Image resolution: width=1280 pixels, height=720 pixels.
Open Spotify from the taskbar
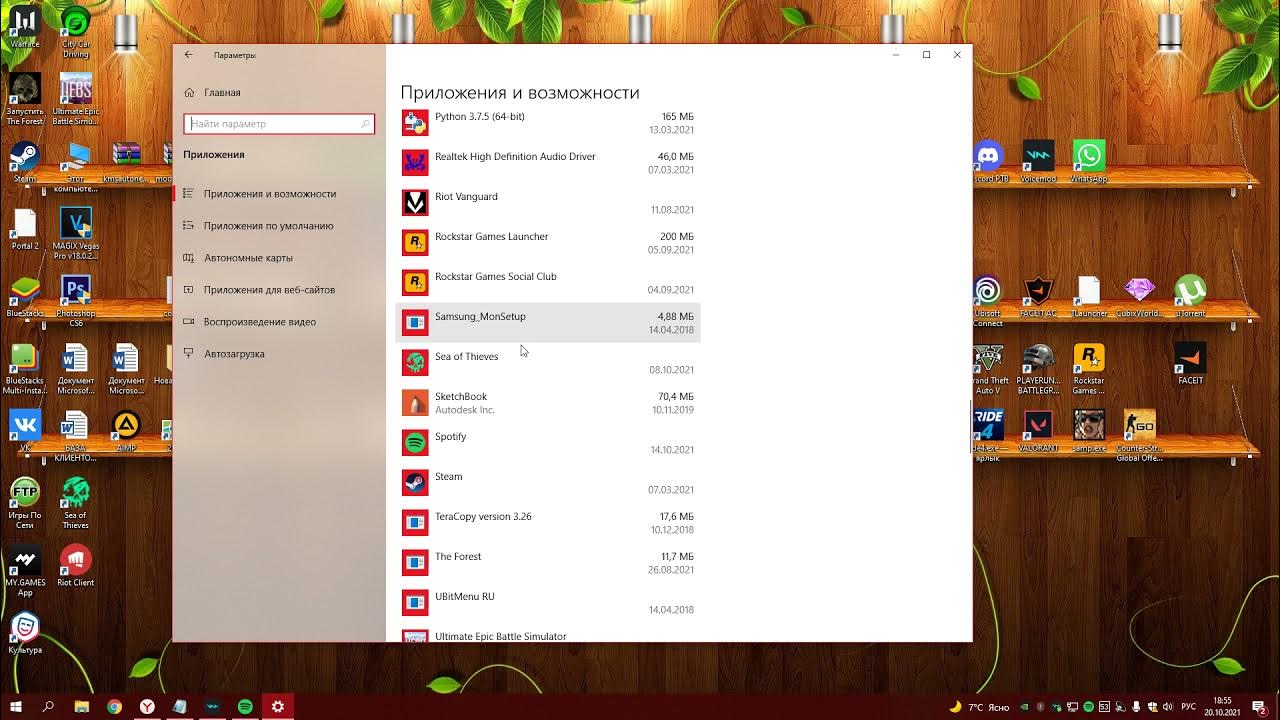(245, 707)
